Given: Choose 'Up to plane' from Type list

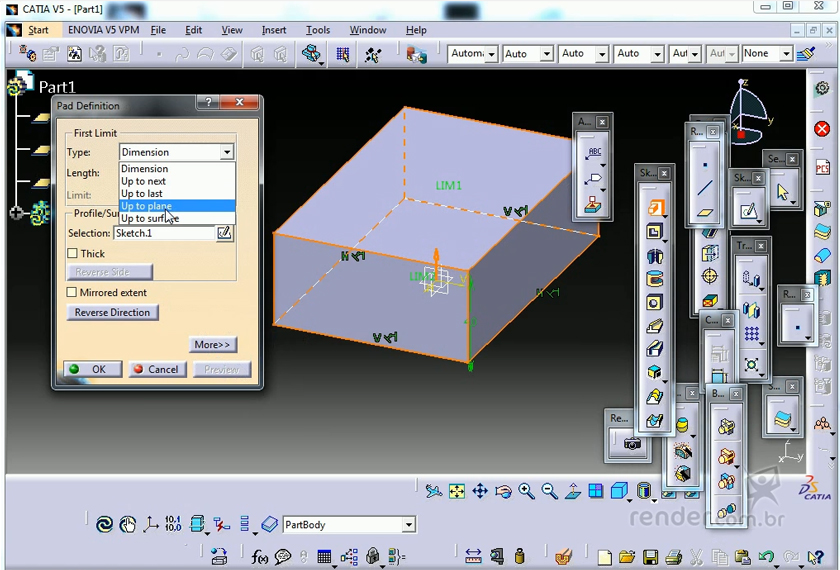Looking at the screenshot, I should tap(146, 206).
